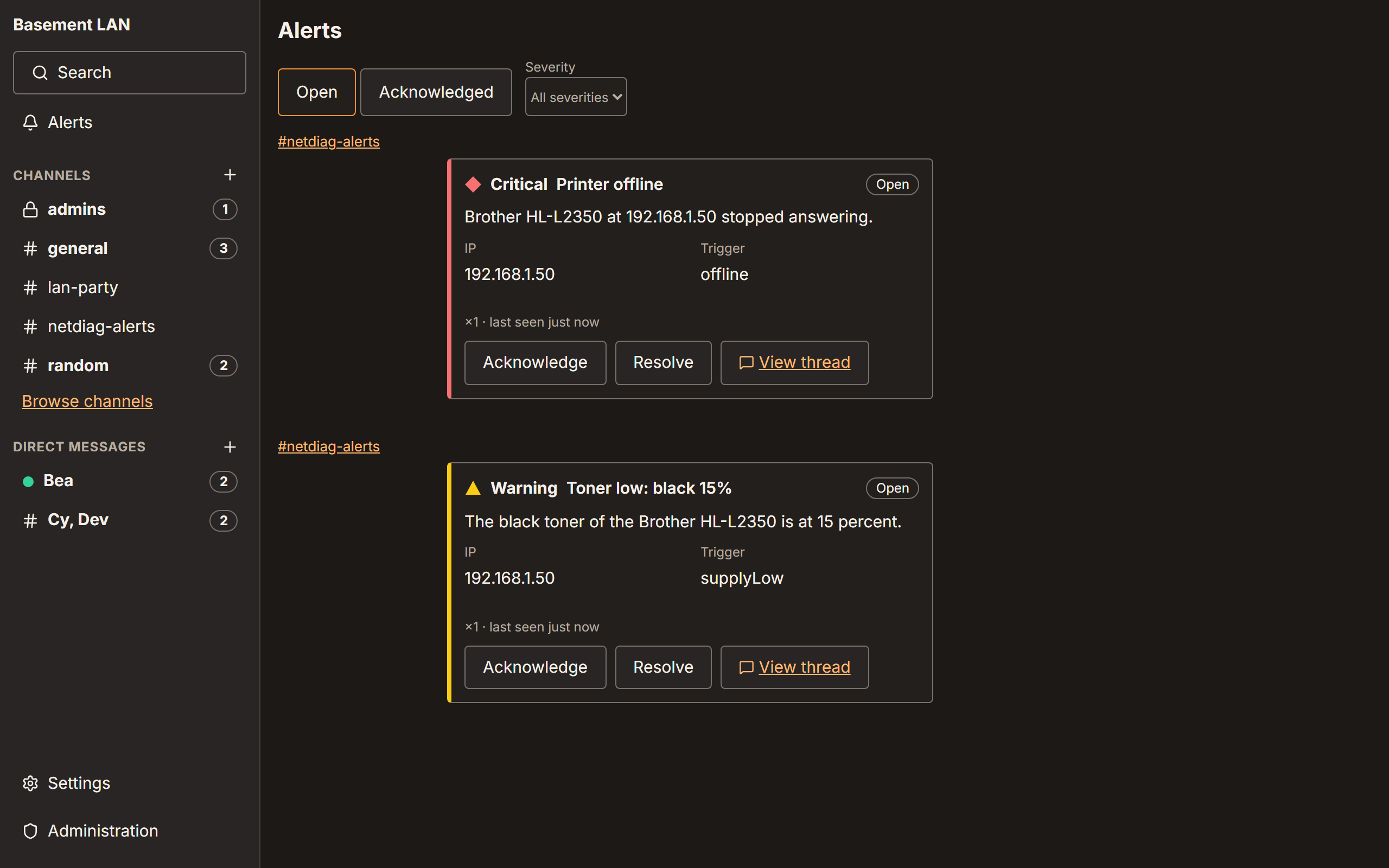Start a new direct message with plus
Image resolution: width=1389 pixels, height=868 pixels.
230,446
